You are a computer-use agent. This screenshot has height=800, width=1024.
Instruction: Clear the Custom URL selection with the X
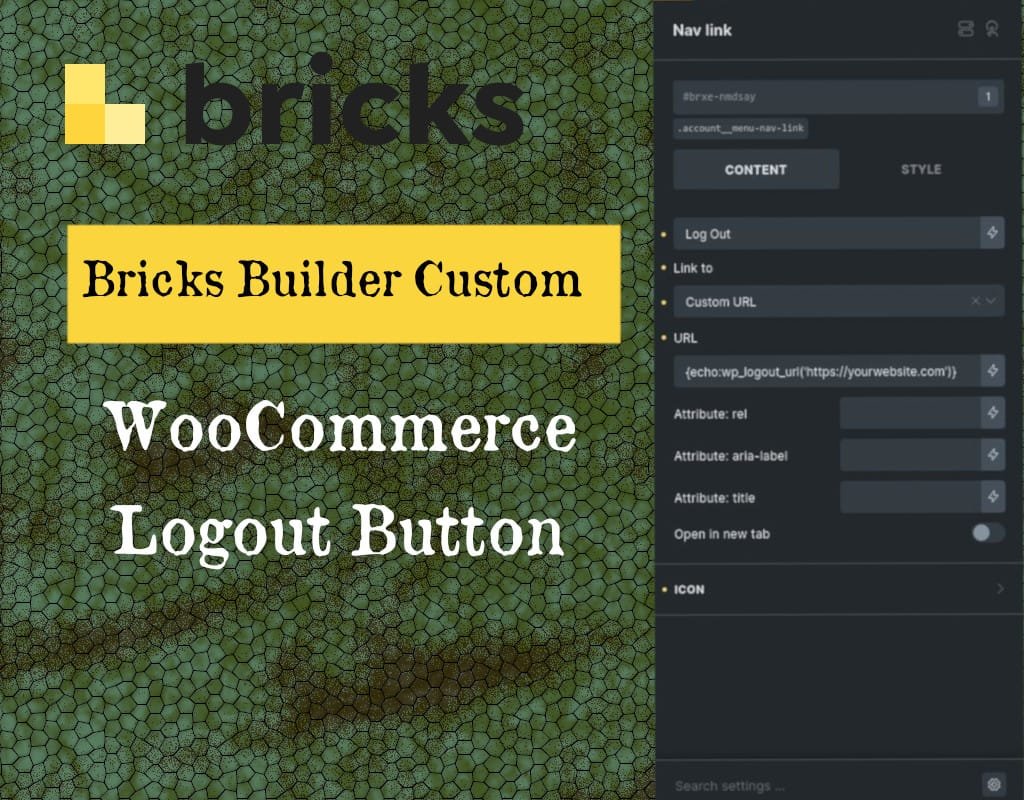[x=975, y=301]
